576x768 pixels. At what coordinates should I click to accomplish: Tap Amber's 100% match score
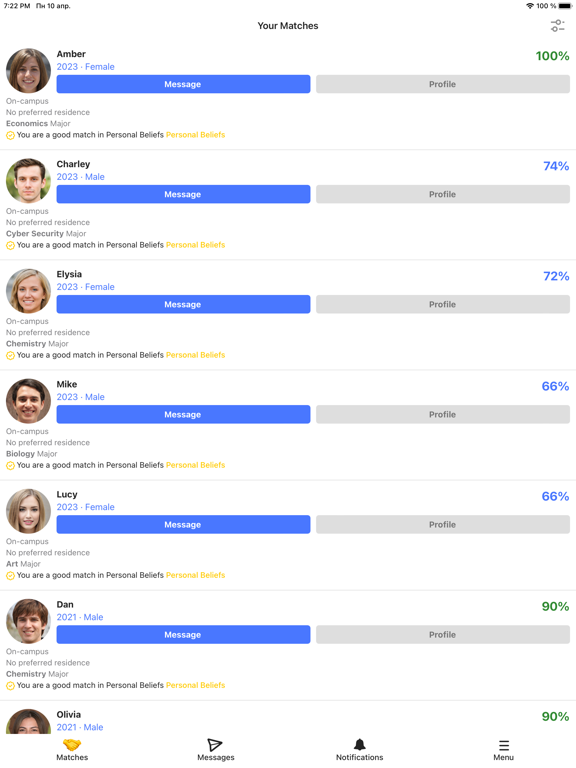552,56
